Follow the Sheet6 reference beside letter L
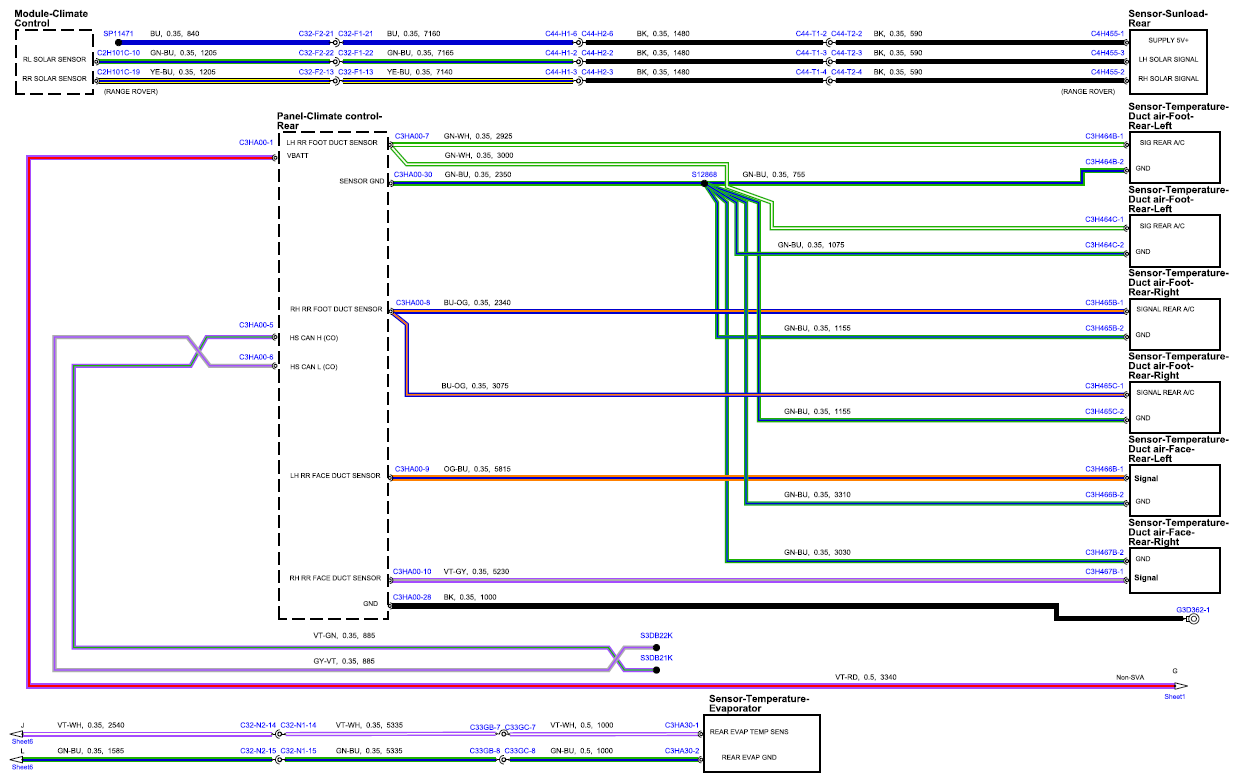 tap(22, 767)
